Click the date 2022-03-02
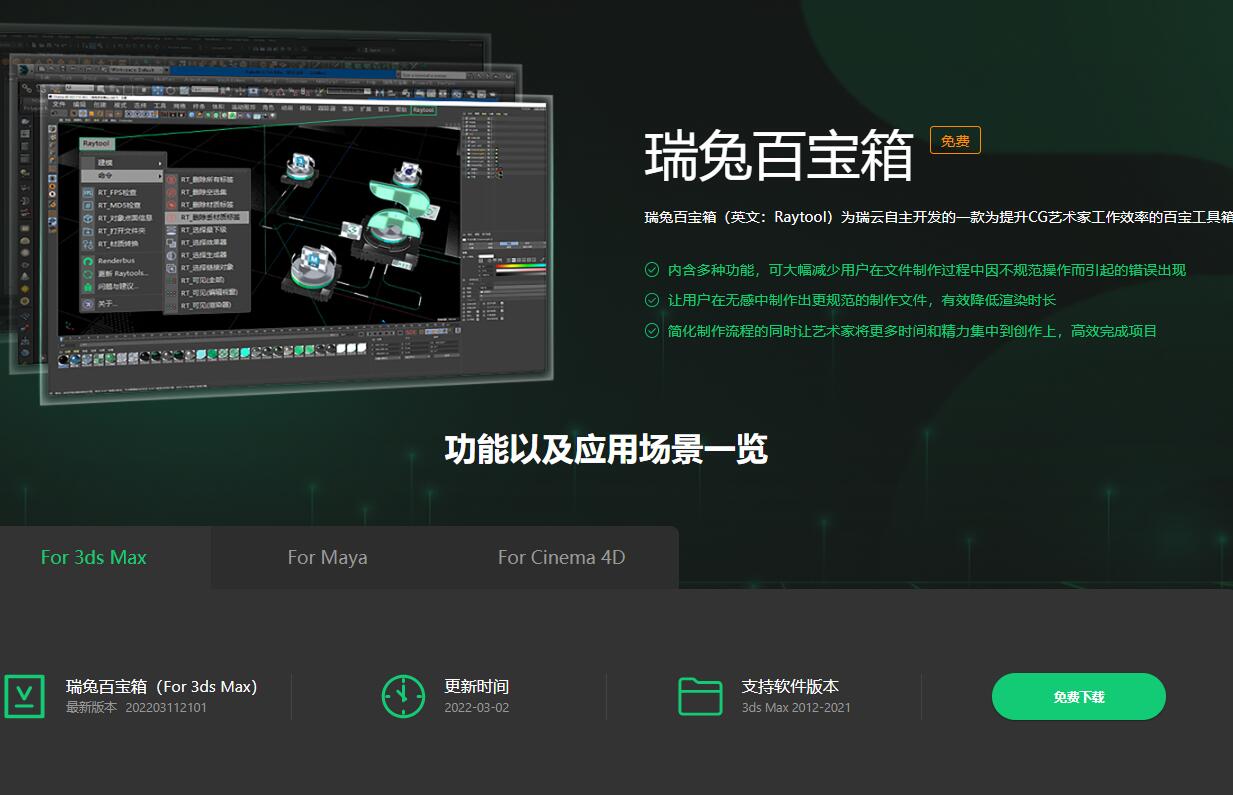The height and width of the screenshot is (795, 1233). click(x=477, y=708)
